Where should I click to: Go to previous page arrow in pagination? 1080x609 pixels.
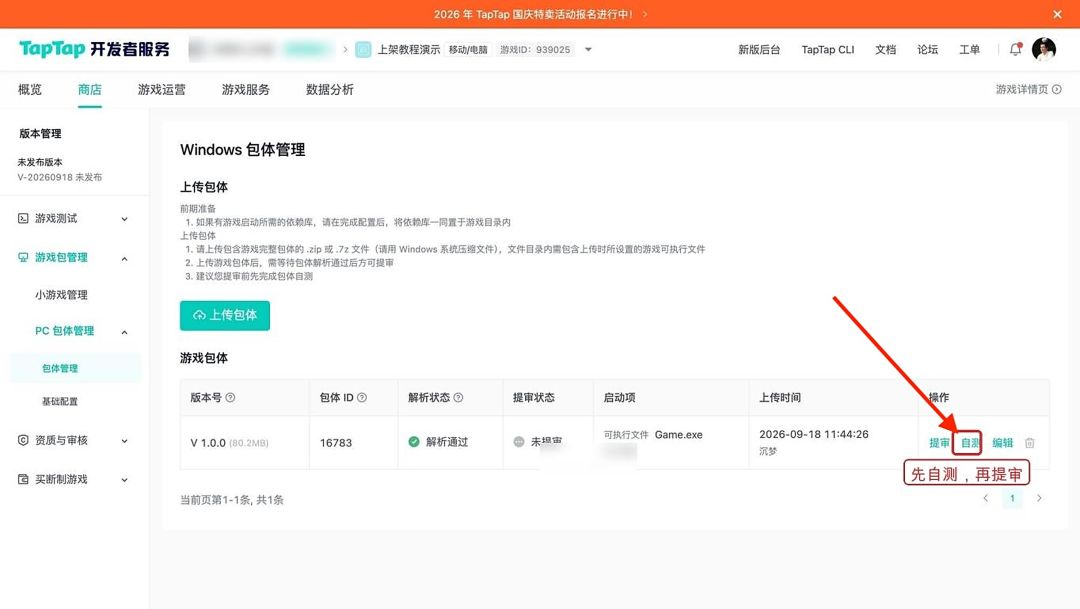tap(986, 498)
